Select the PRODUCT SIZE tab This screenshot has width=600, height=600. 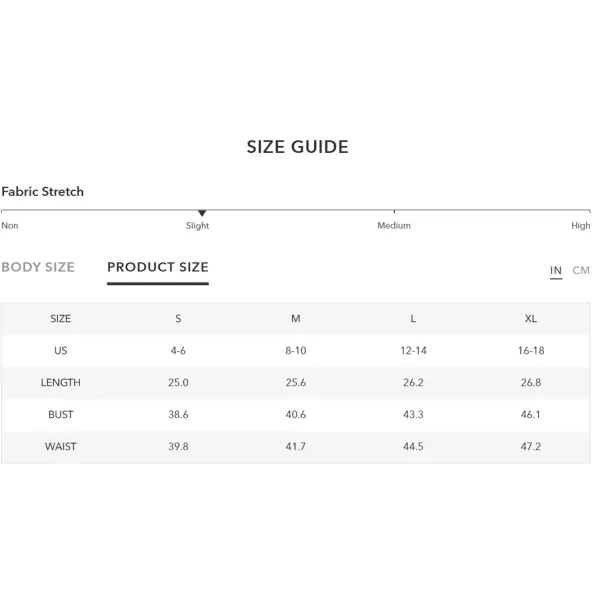pyautogui.click(x=158, y=267)
